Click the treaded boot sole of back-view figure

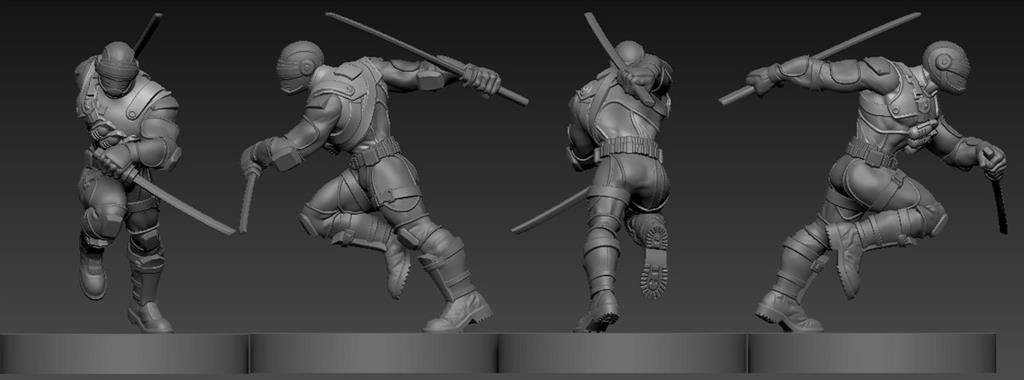[x=654, y=261]
